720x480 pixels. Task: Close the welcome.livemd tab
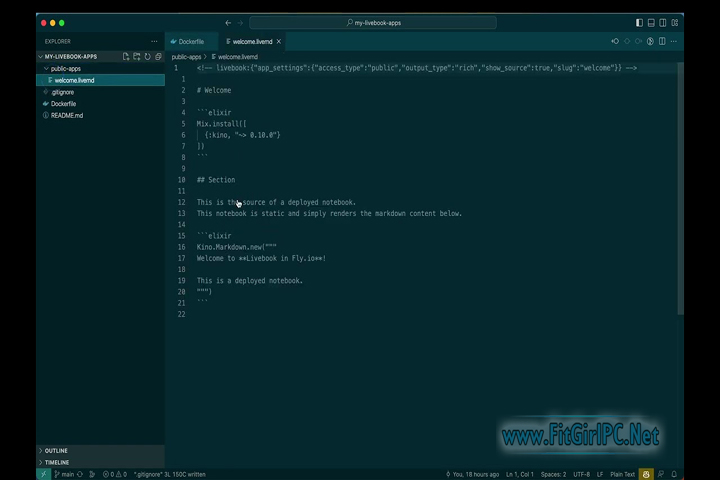[x=279, y=42]
